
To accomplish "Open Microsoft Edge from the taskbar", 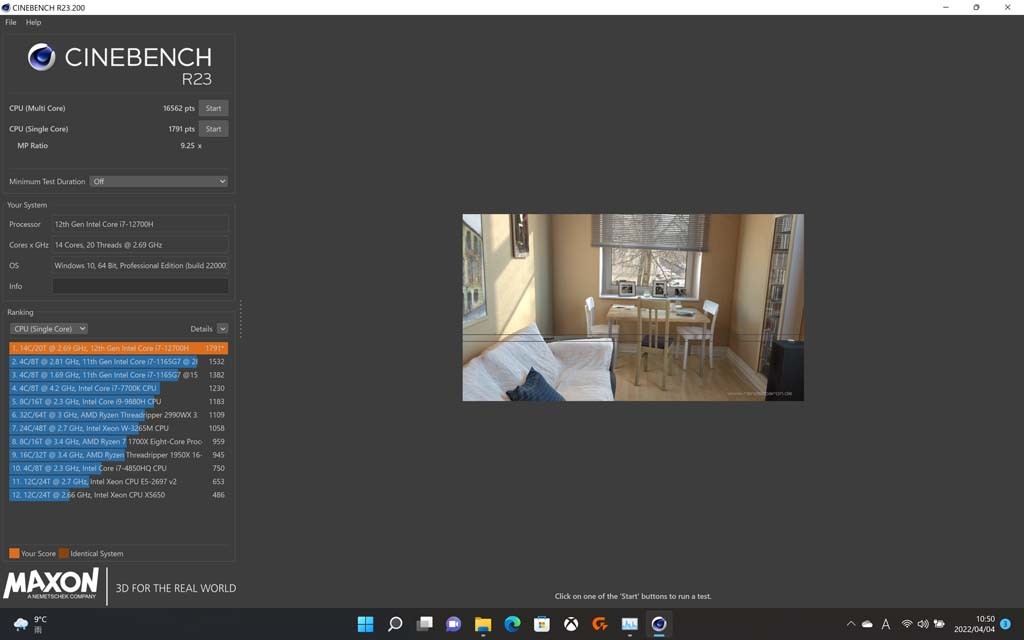I will pyautogui.click(x=512, y=624).
